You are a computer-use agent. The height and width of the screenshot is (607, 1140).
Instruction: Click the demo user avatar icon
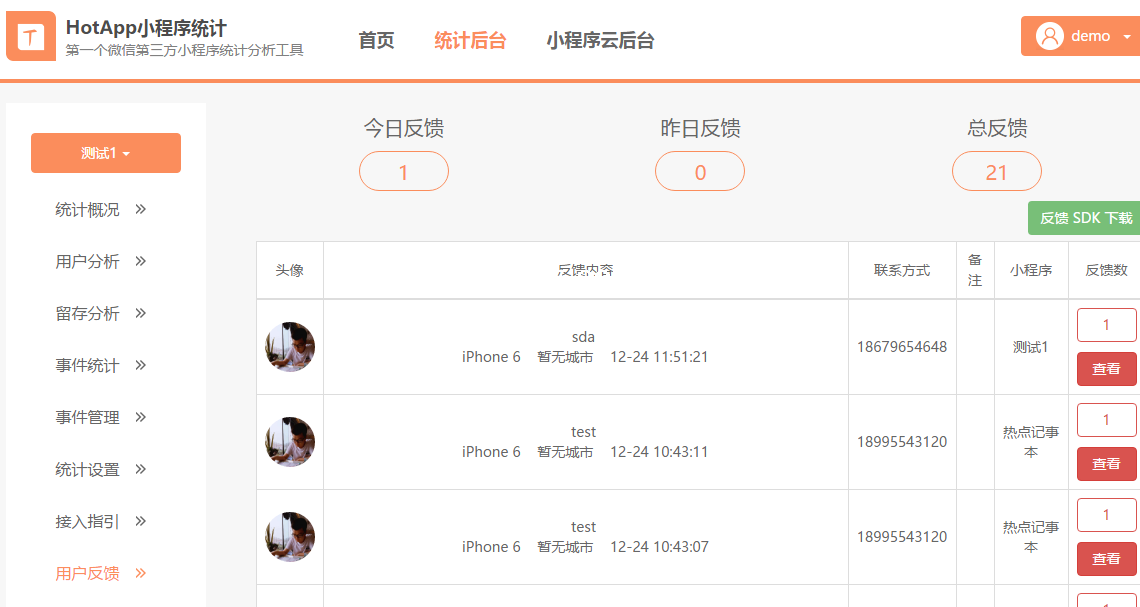[1049, 36]
